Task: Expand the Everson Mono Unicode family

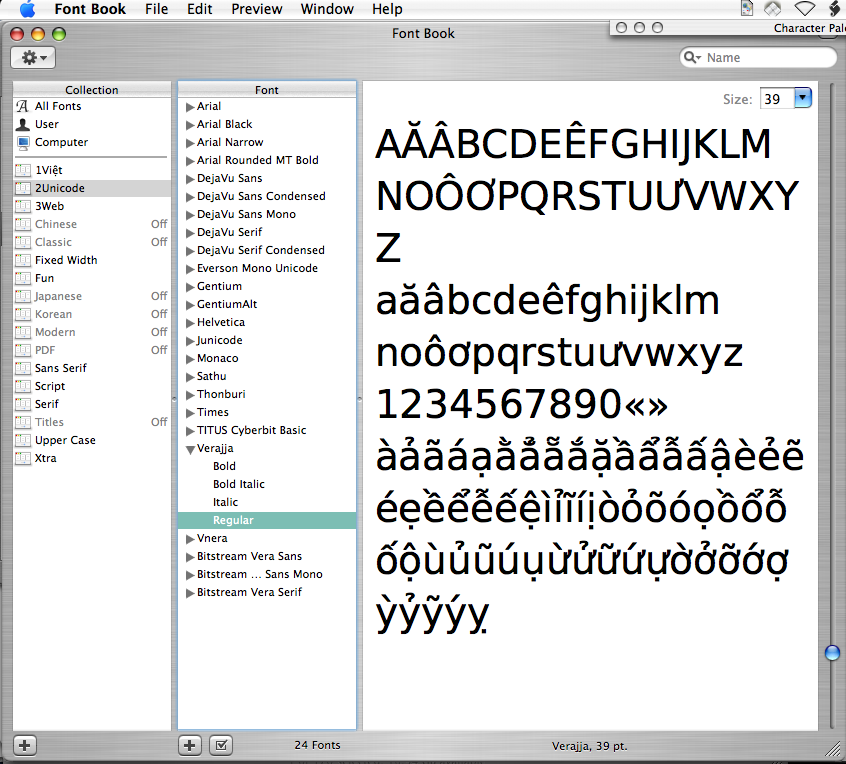Action: point(190,269)
